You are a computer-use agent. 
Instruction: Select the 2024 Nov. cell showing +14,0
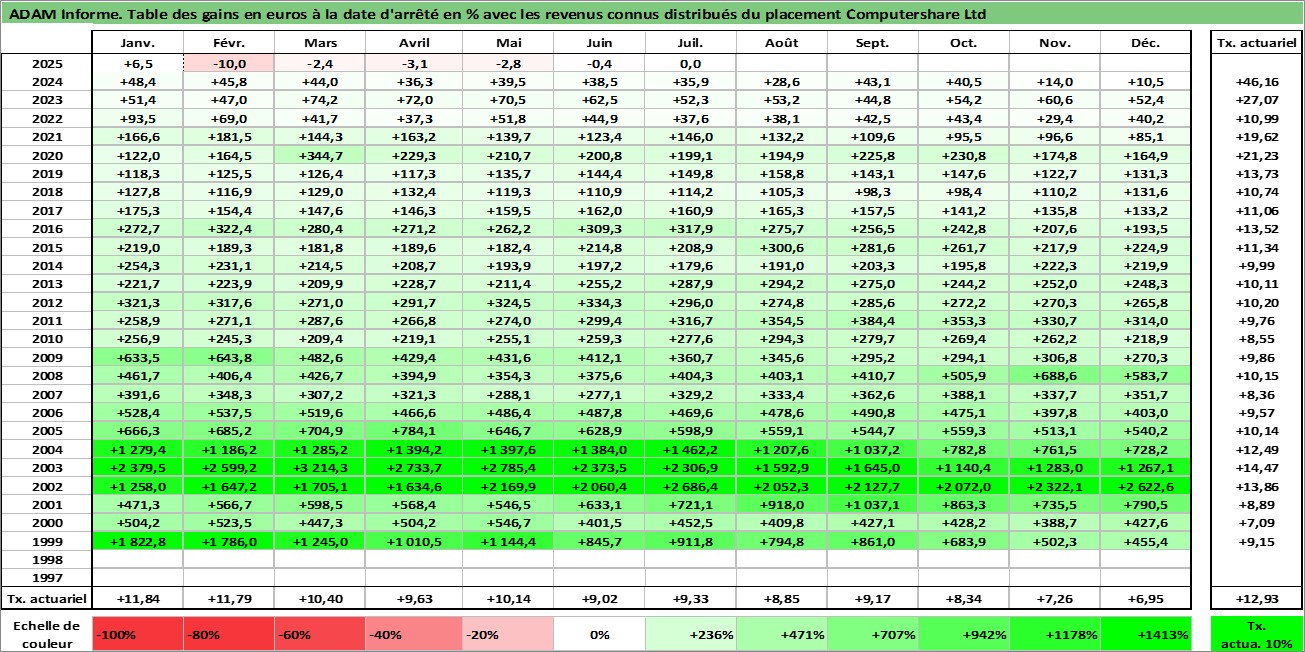(x=1055, y=81)
